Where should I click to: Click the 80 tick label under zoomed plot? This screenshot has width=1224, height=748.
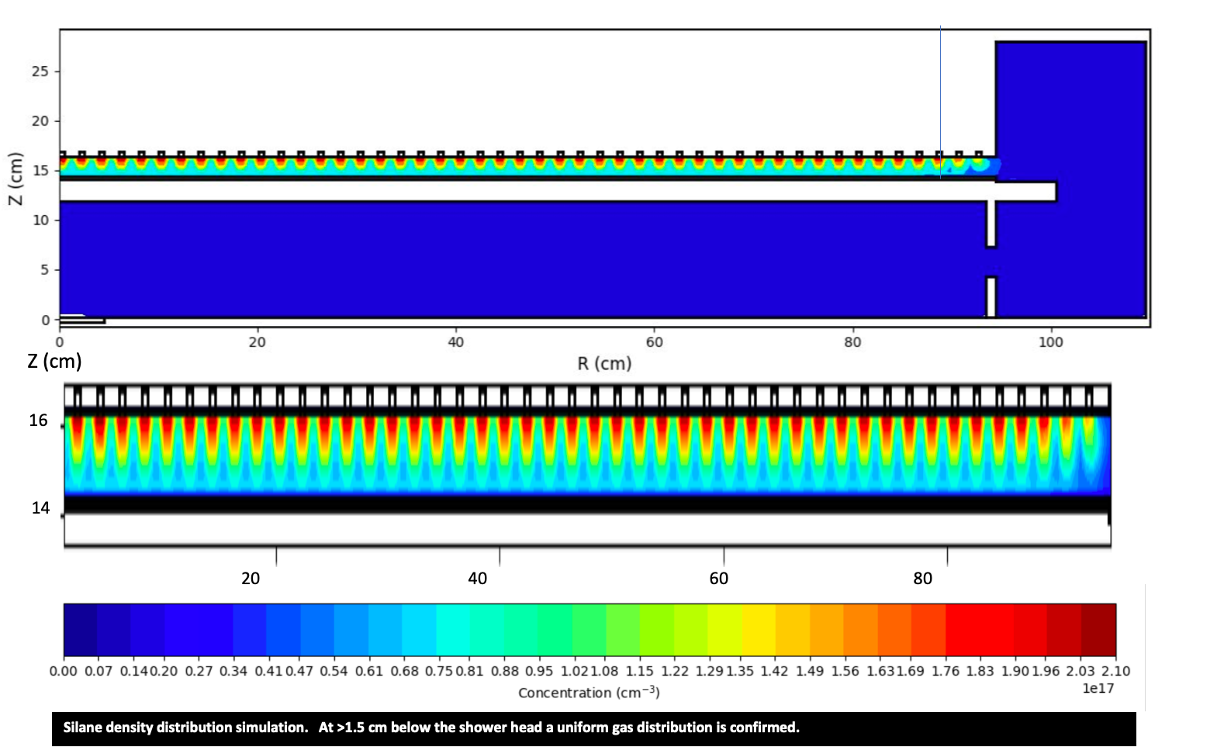point(922,579)
